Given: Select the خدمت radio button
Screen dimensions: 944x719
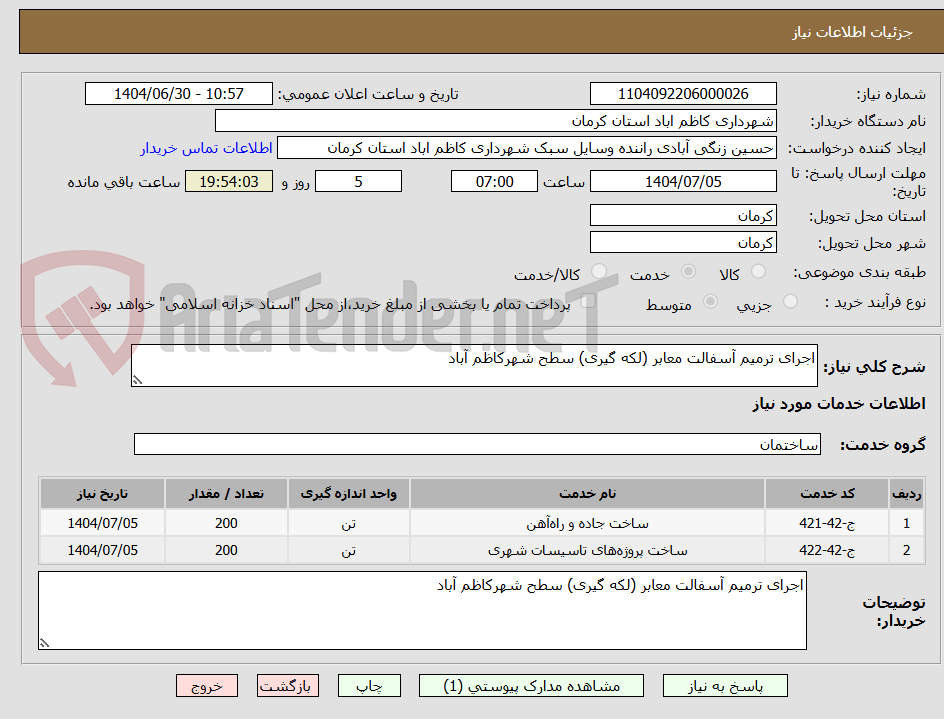Looking at the screenshot, I should (x=690, y=271).
